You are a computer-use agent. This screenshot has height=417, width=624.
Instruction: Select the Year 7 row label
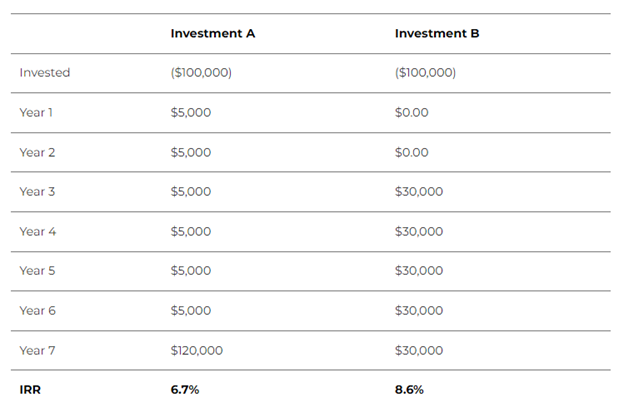[x=37, y=350]
